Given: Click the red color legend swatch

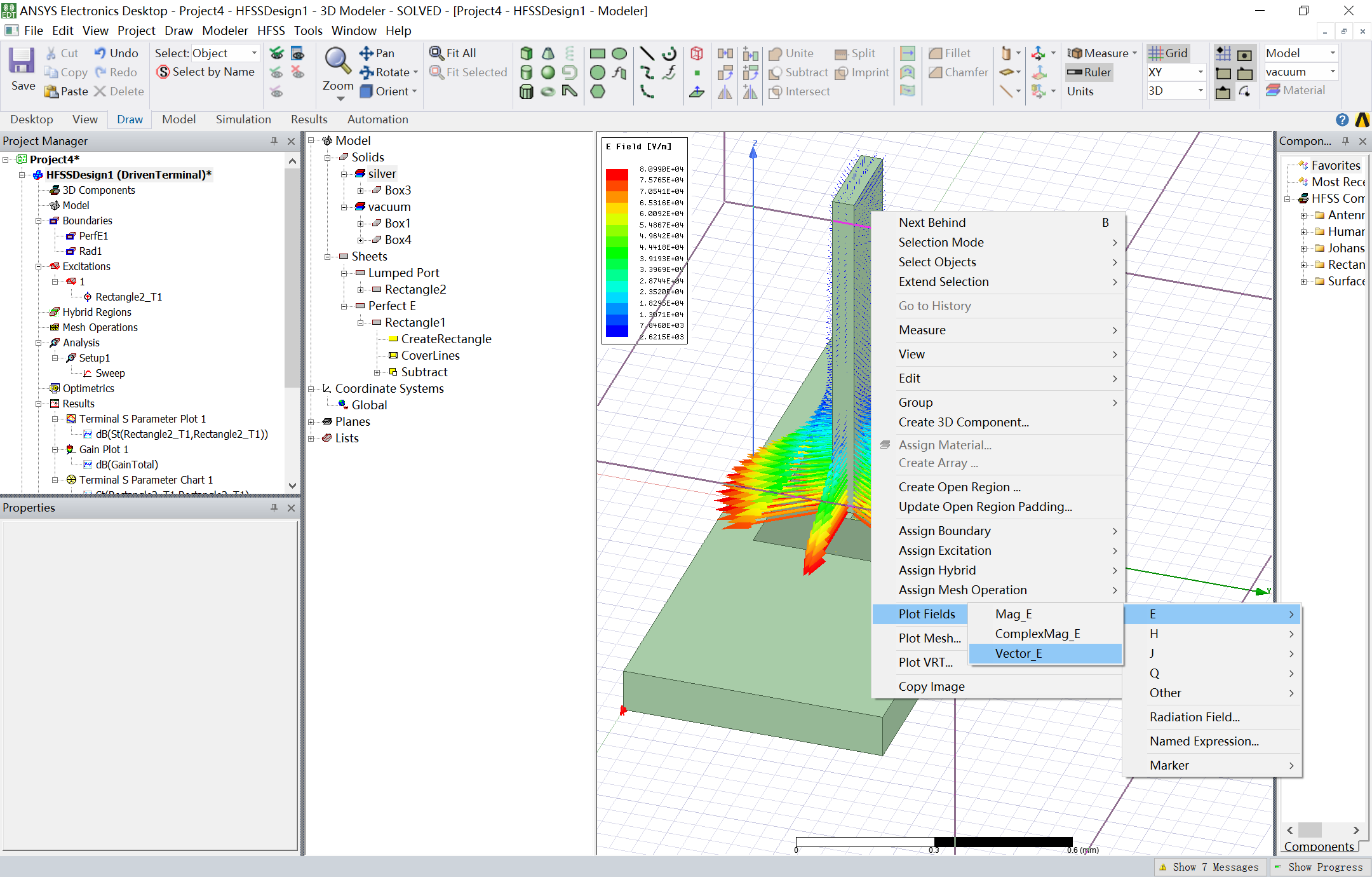Looking at the screenshot, I should click(x=616, y=174).
